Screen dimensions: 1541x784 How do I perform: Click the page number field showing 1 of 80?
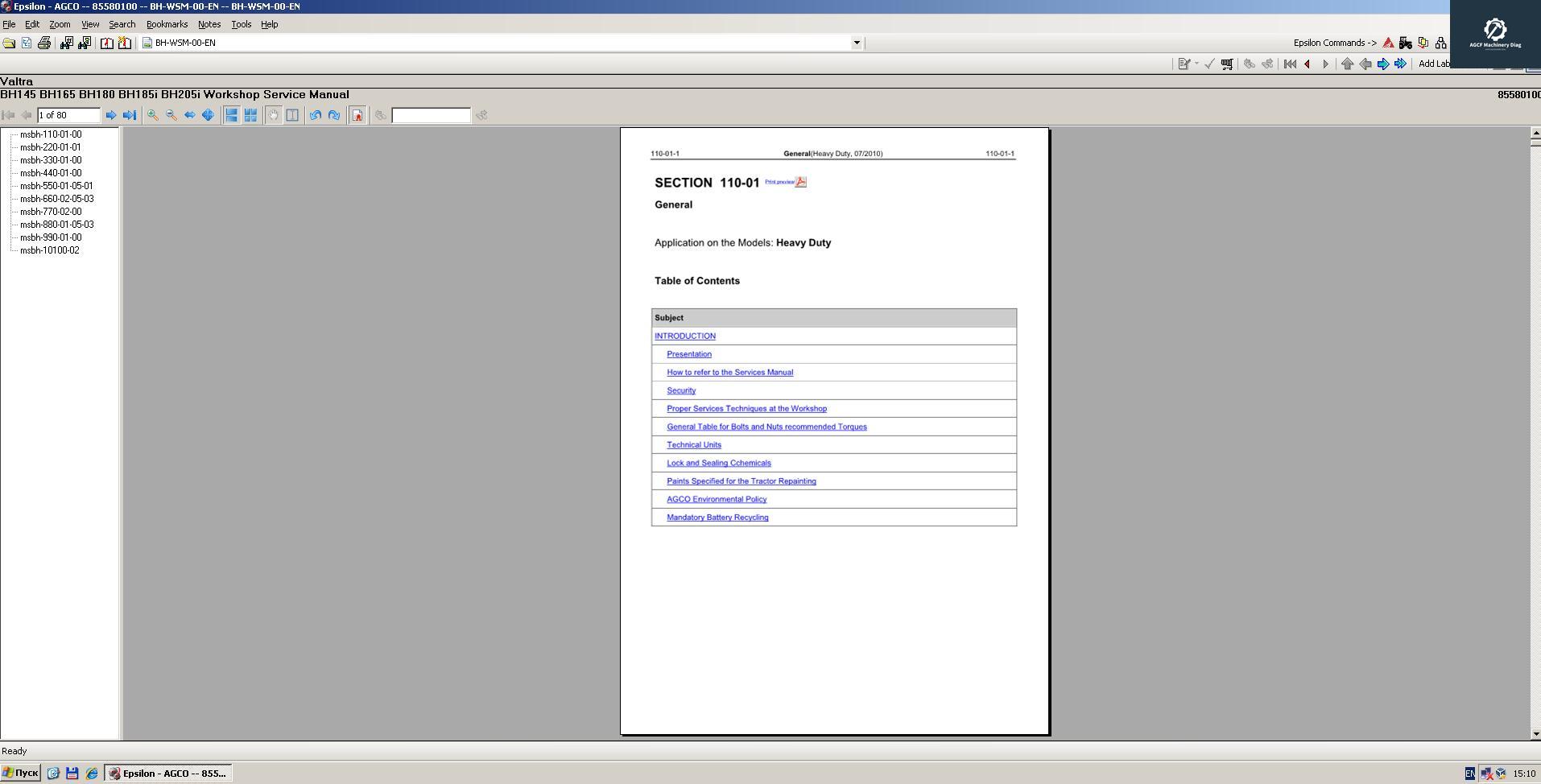(69, 115)
